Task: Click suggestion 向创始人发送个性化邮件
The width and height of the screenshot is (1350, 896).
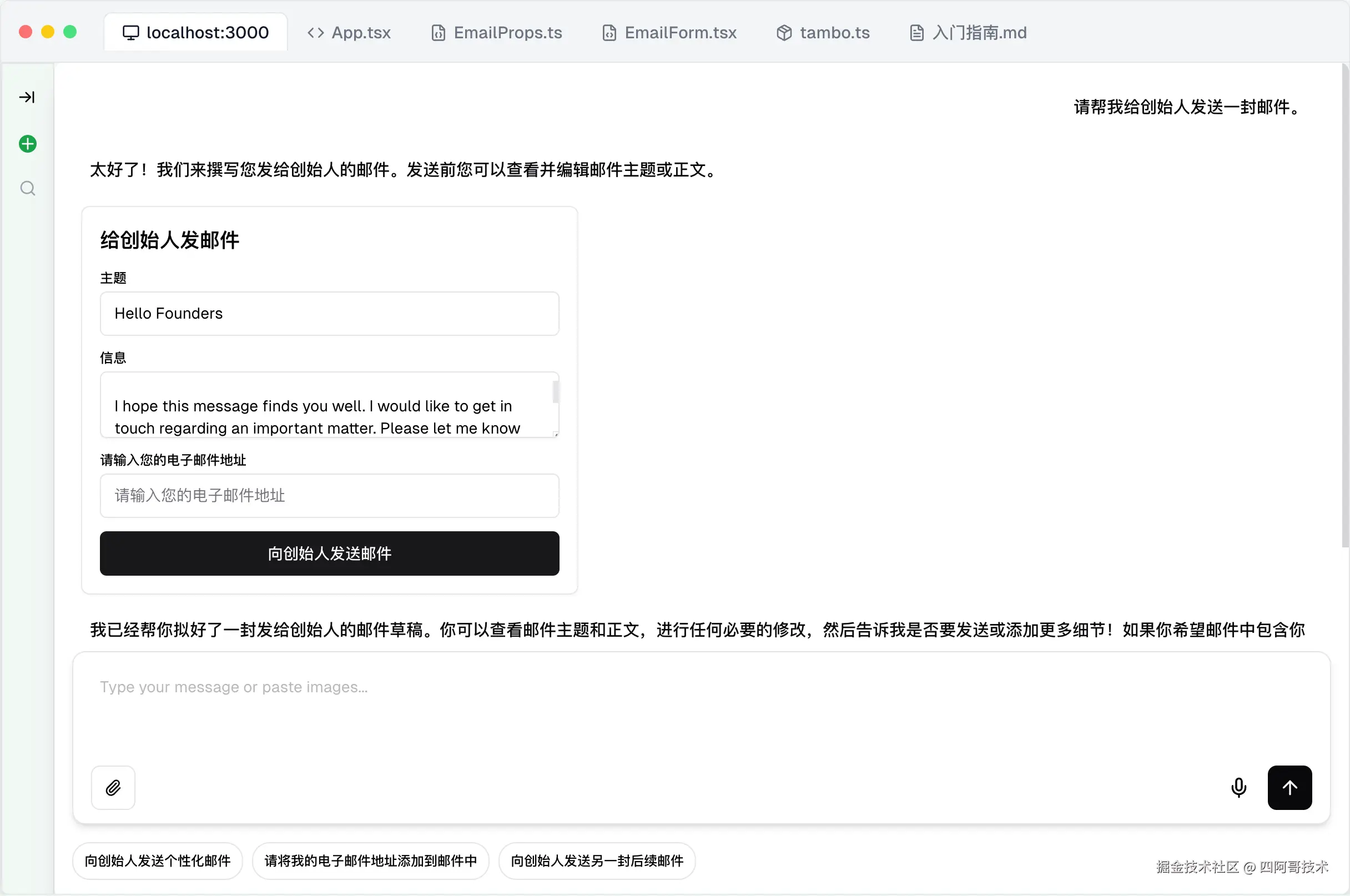Action: [x=157, y=860]
